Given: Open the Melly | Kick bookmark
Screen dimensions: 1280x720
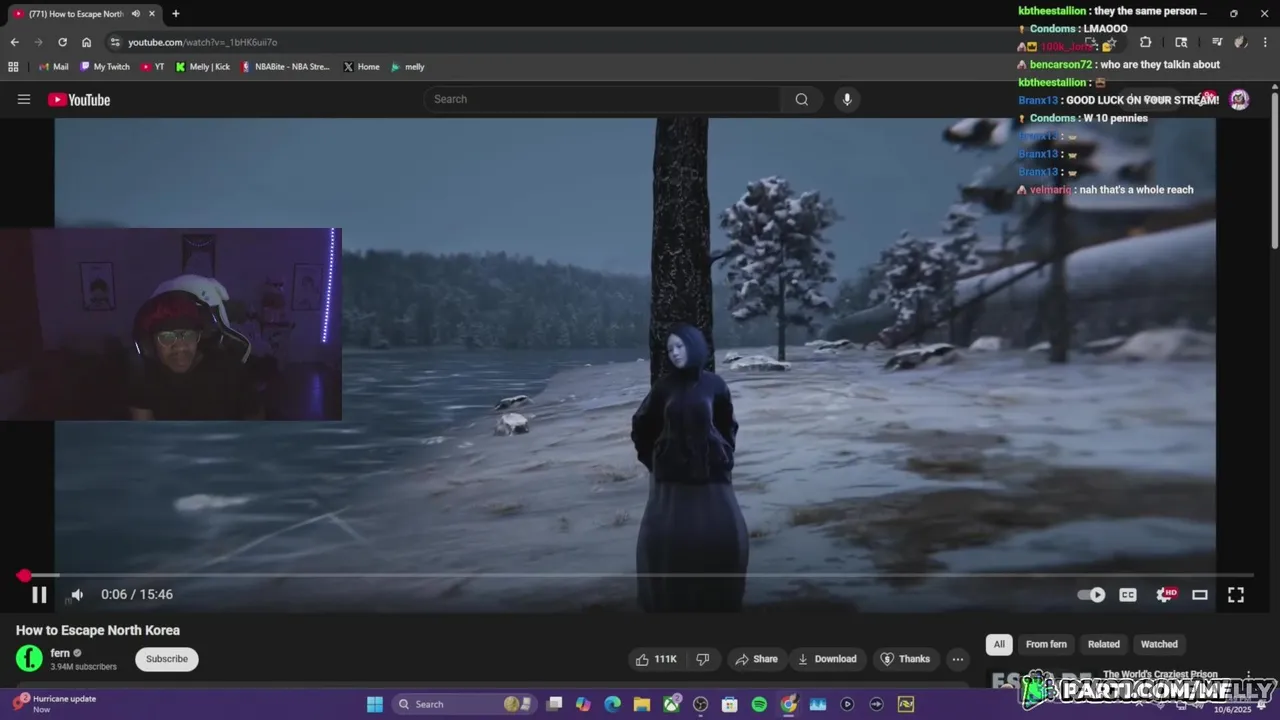Looking at the screenshot, I should pyautogui.click(x=202, y=67).
